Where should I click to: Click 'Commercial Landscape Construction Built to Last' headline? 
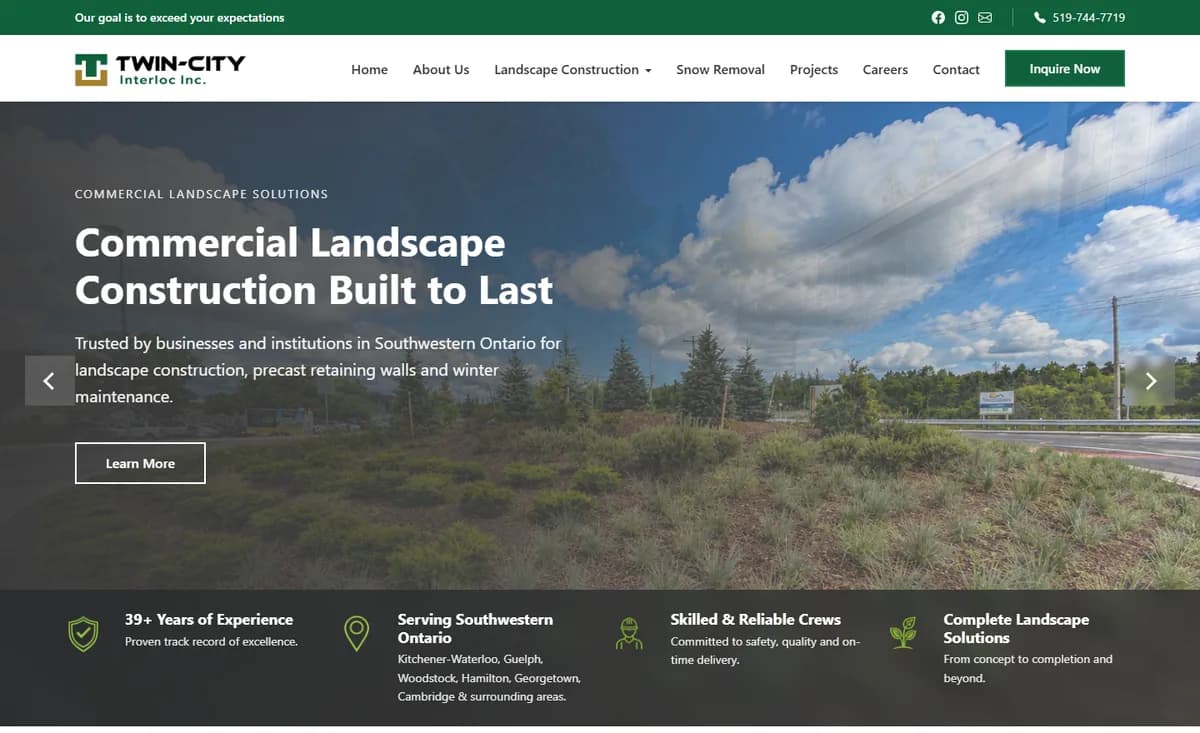314,266
